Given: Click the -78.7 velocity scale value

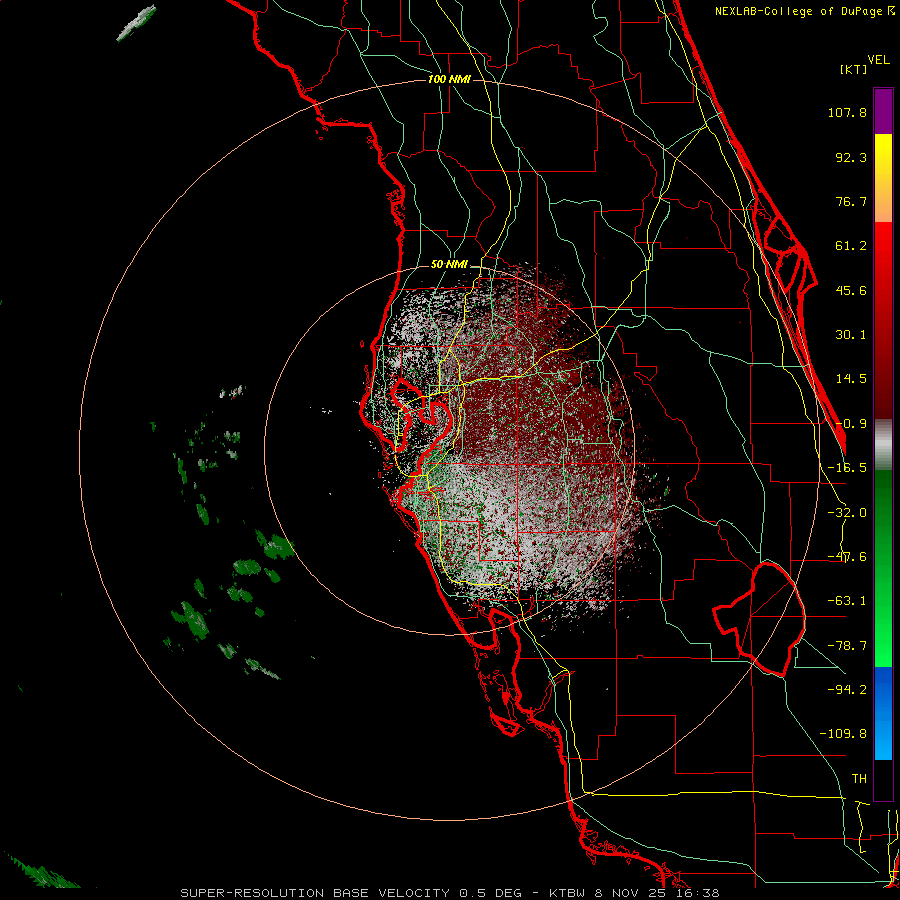Looking at the screenshot, I should point(847,646).
